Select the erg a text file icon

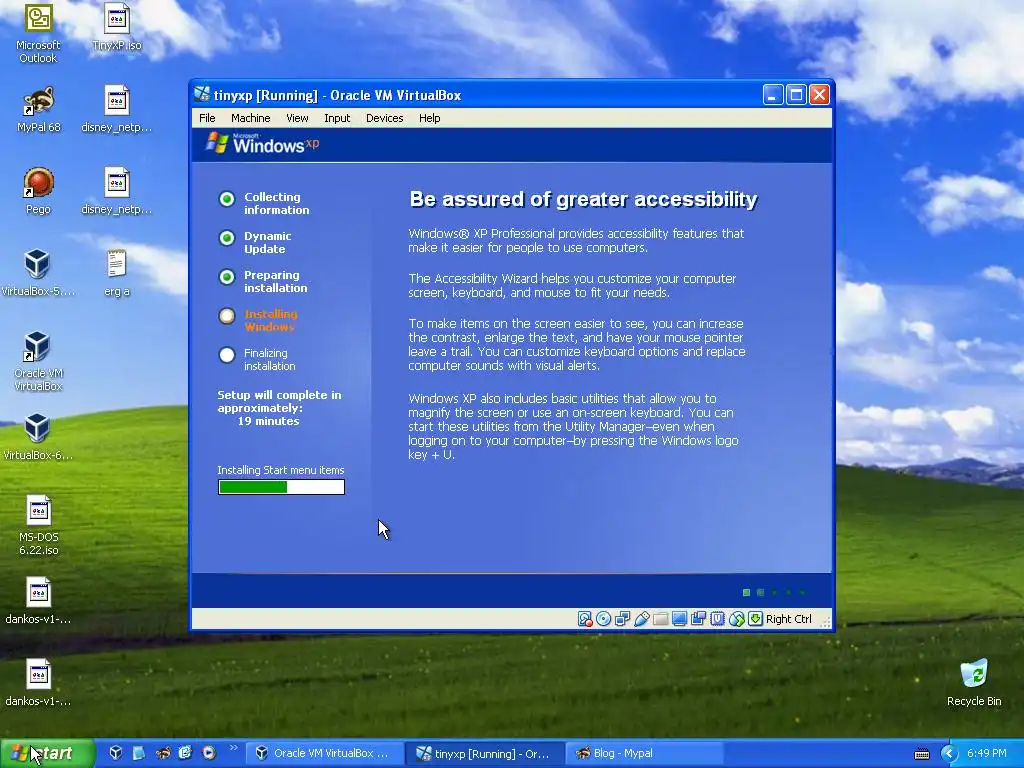[x=116, y=273]
